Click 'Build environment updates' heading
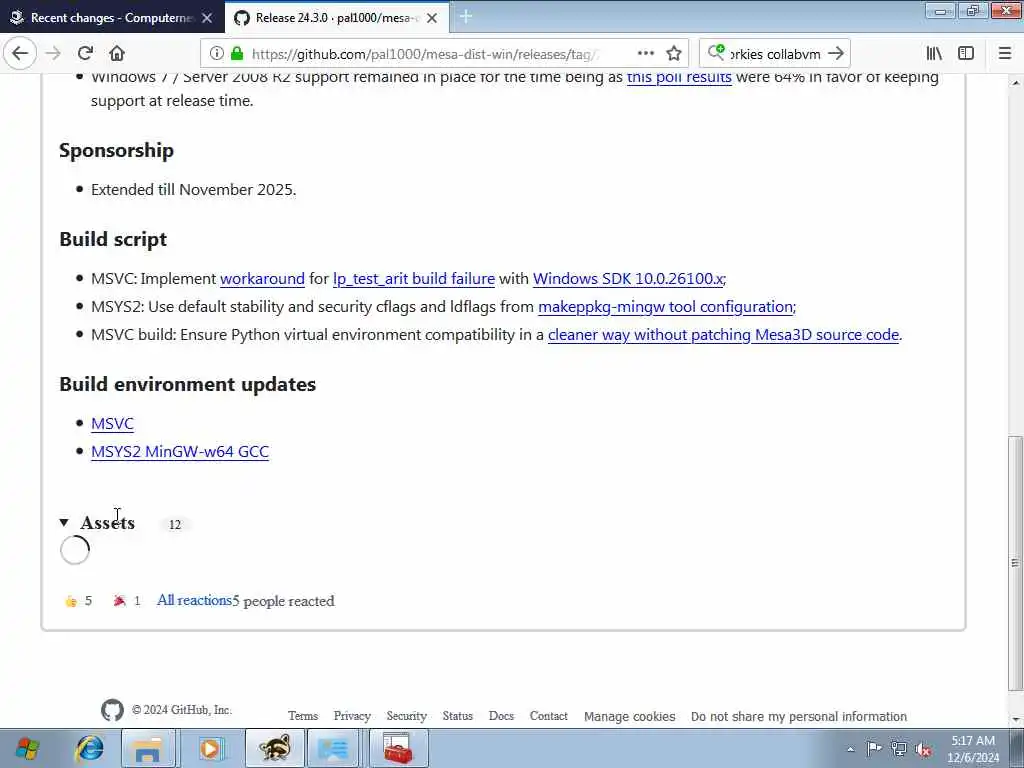Viewport: 1024px width, 768px height. (x=187, y=384)
